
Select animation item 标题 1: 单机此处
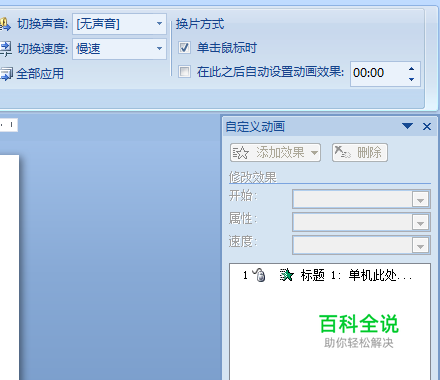[x=330, y=275]
